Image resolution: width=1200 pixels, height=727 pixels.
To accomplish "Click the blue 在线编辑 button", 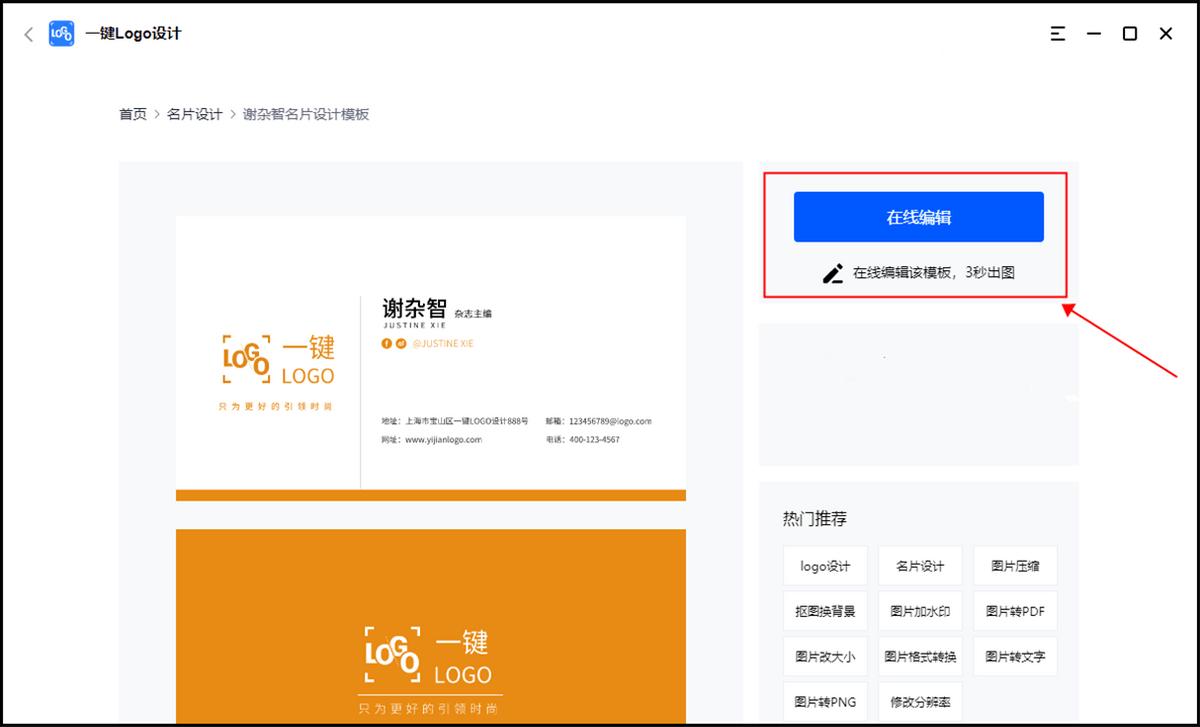I will (918, 216).
